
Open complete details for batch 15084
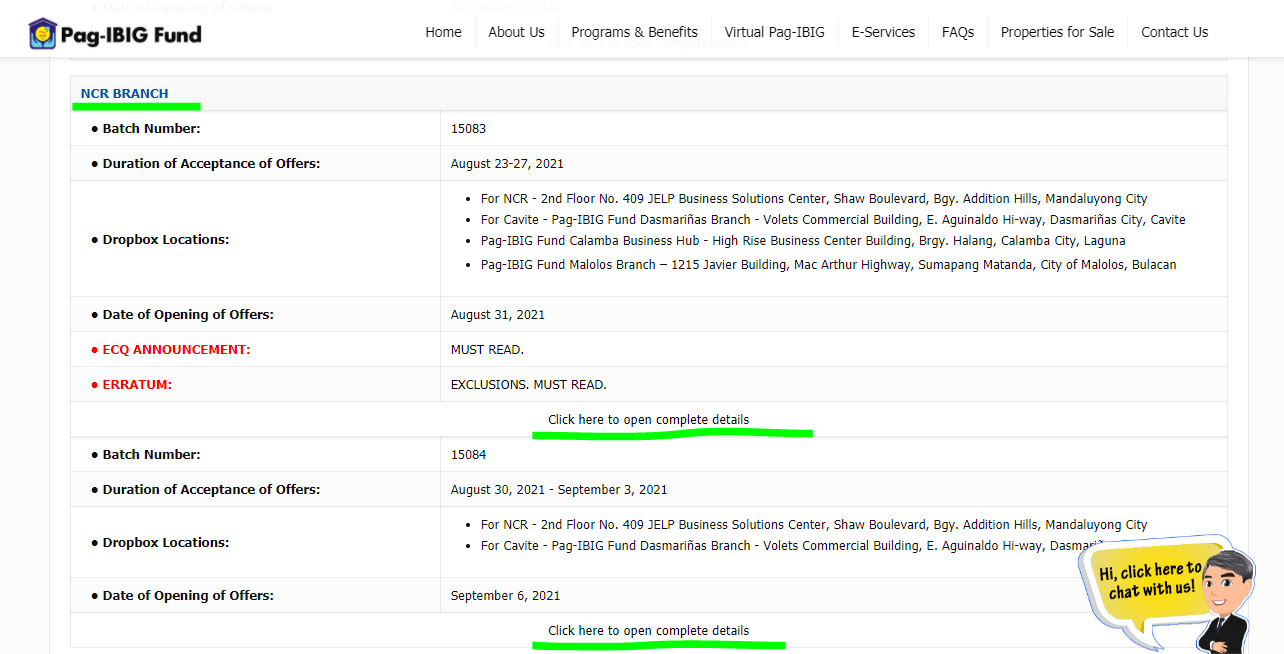[648, 631]
